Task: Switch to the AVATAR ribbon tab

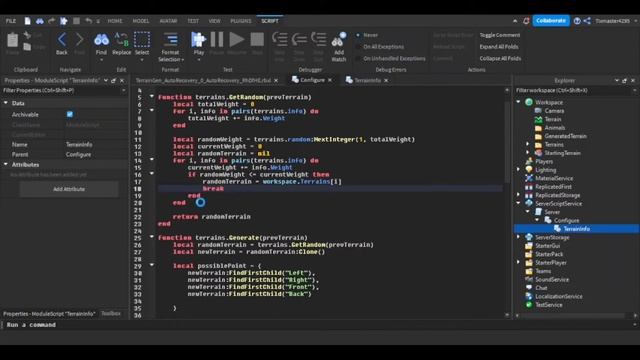Action: tap(168, 21)
